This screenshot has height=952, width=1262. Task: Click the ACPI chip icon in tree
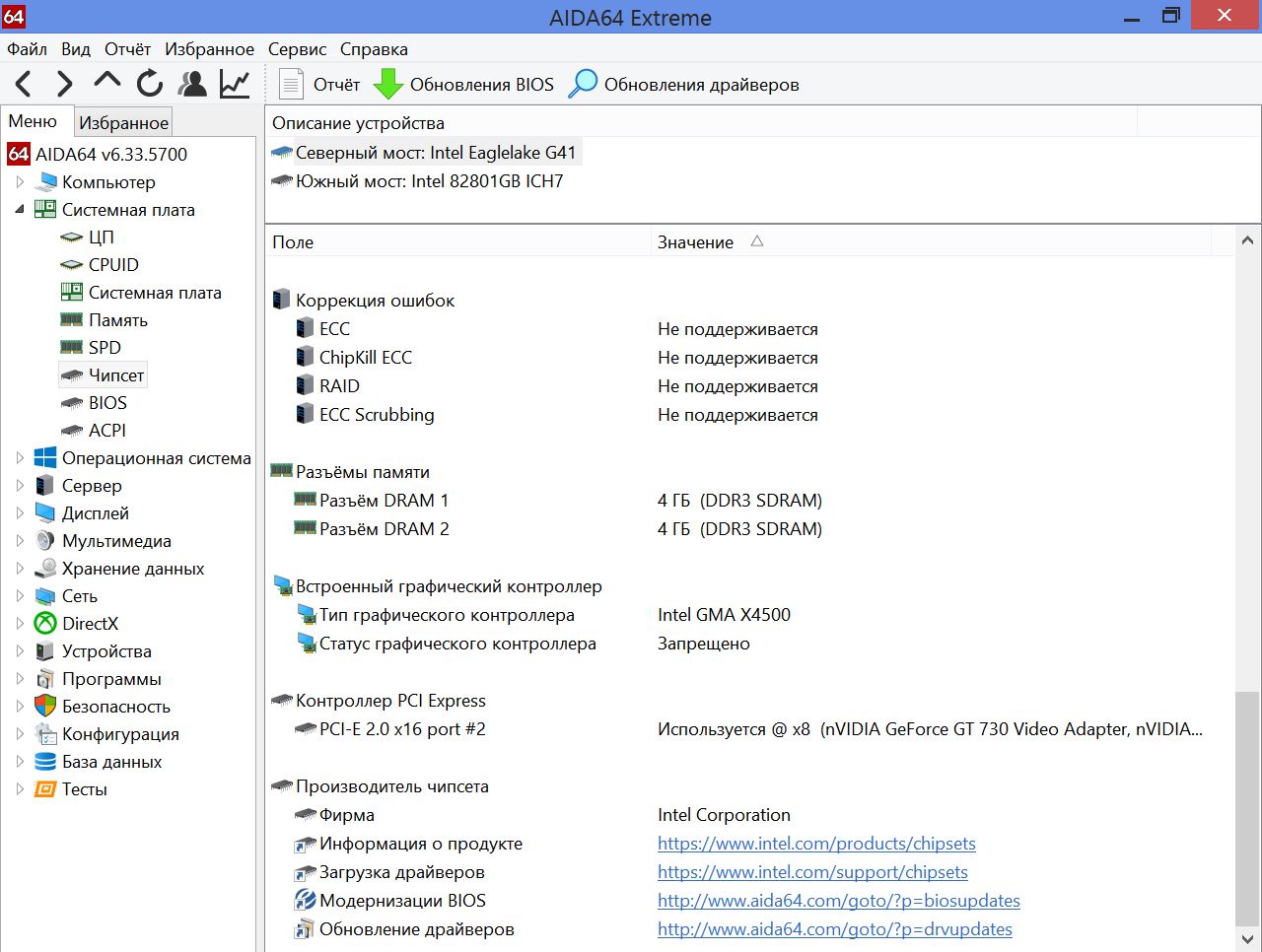pos(72,431)
